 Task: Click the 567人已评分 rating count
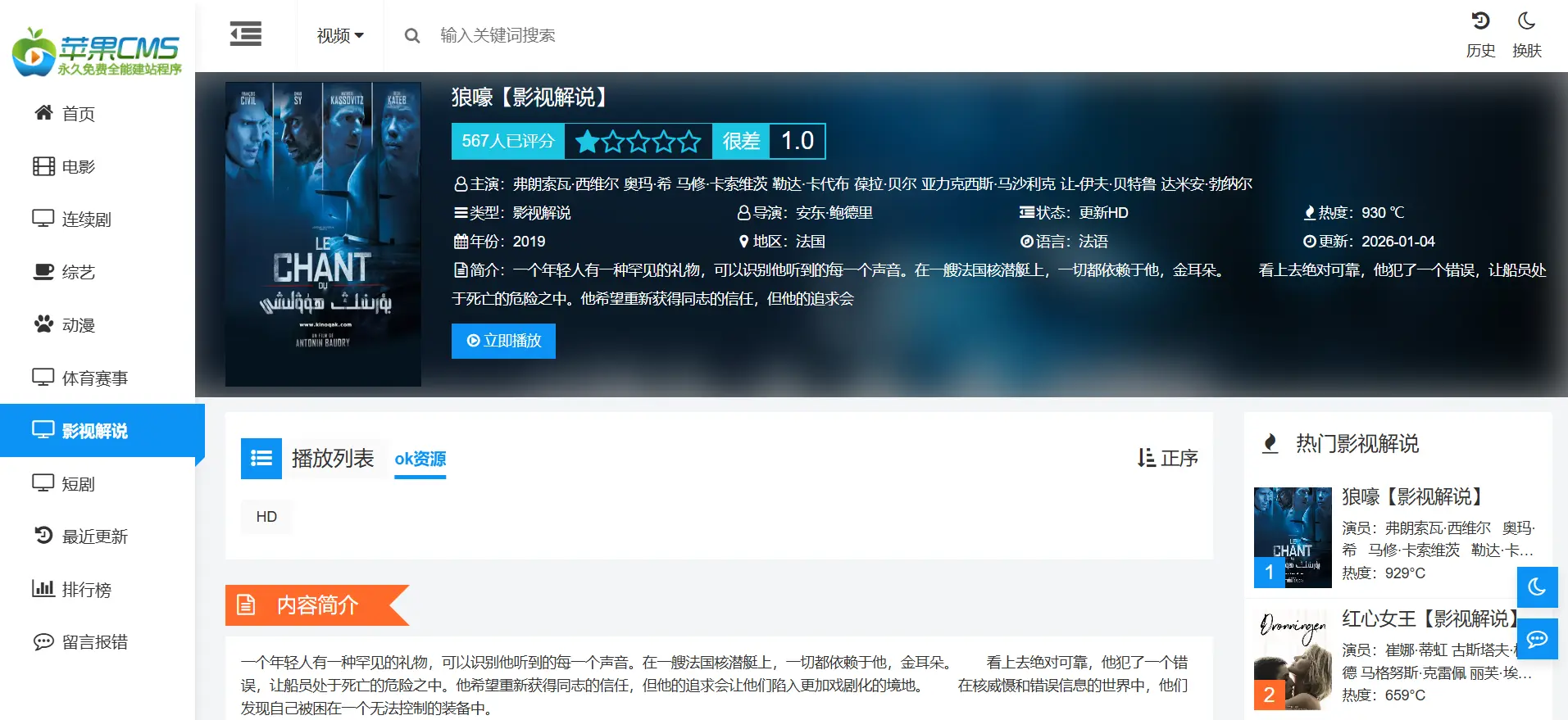[x=508, y=141]
